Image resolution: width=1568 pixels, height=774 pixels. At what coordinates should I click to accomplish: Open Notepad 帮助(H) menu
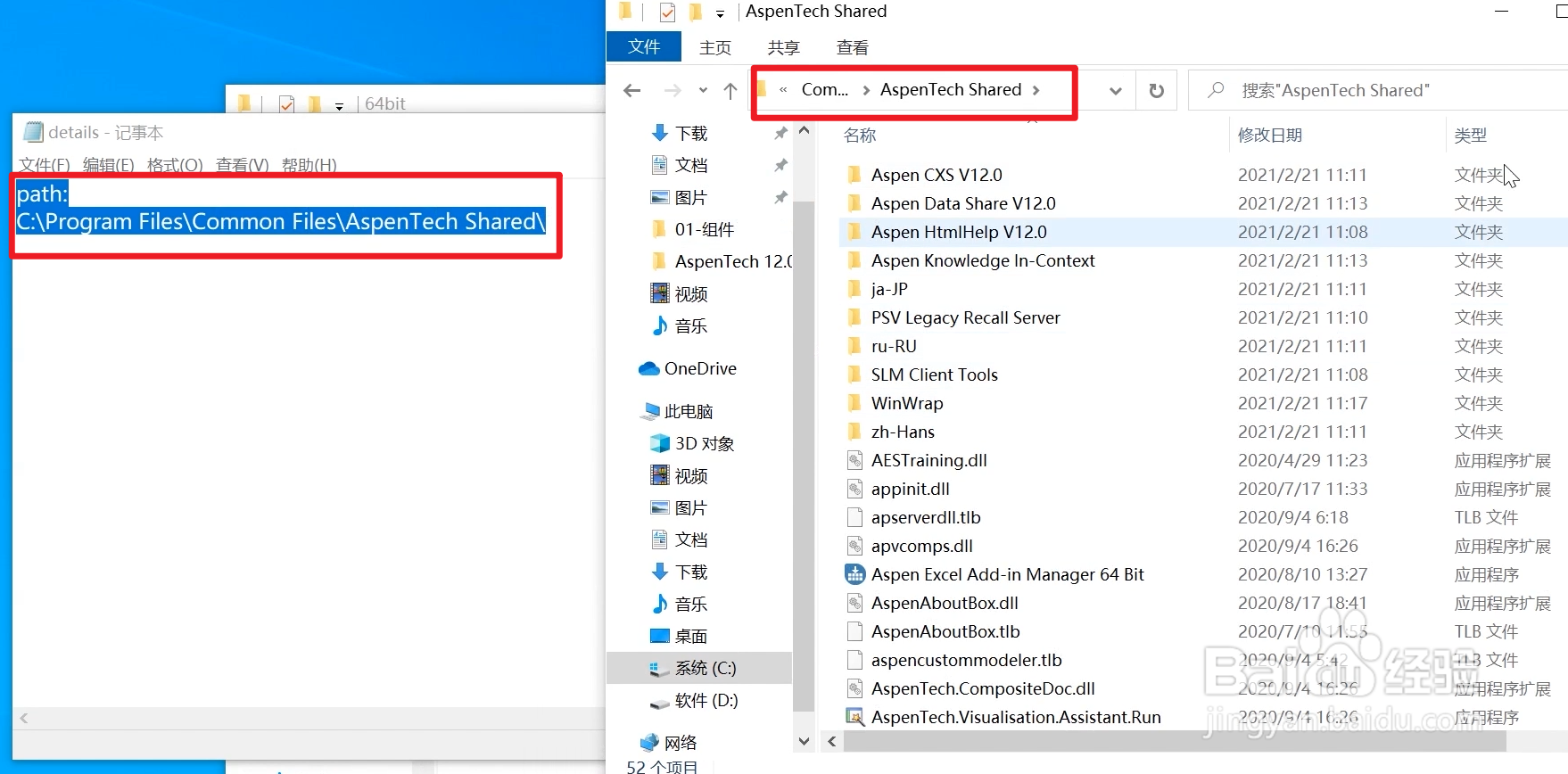click(309, 165)
